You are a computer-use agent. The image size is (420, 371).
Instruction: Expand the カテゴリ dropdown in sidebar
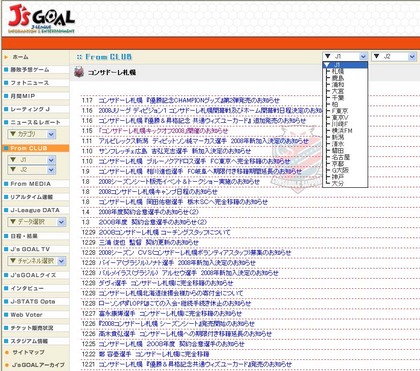32,134
